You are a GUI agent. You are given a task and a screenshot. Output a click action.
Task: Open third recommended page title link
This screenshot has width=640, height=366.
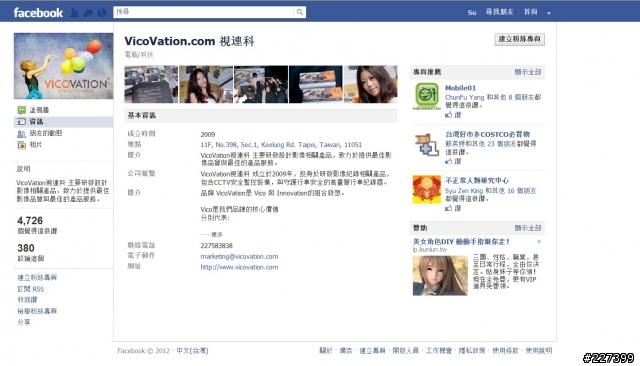477,180
